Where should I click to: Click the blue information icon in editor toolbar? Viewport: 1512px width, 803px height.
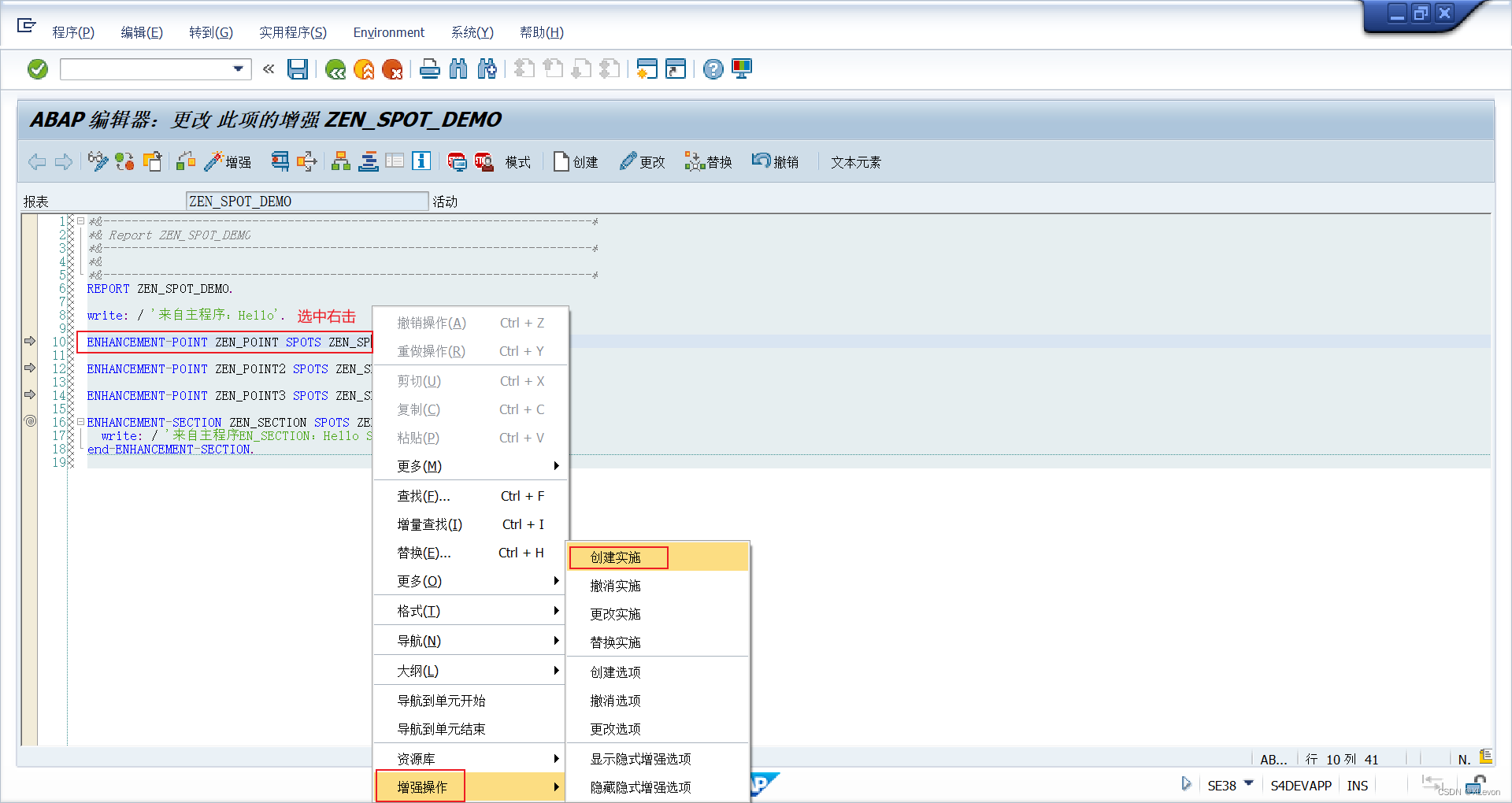pyautogui.click(x=422, y=162)
